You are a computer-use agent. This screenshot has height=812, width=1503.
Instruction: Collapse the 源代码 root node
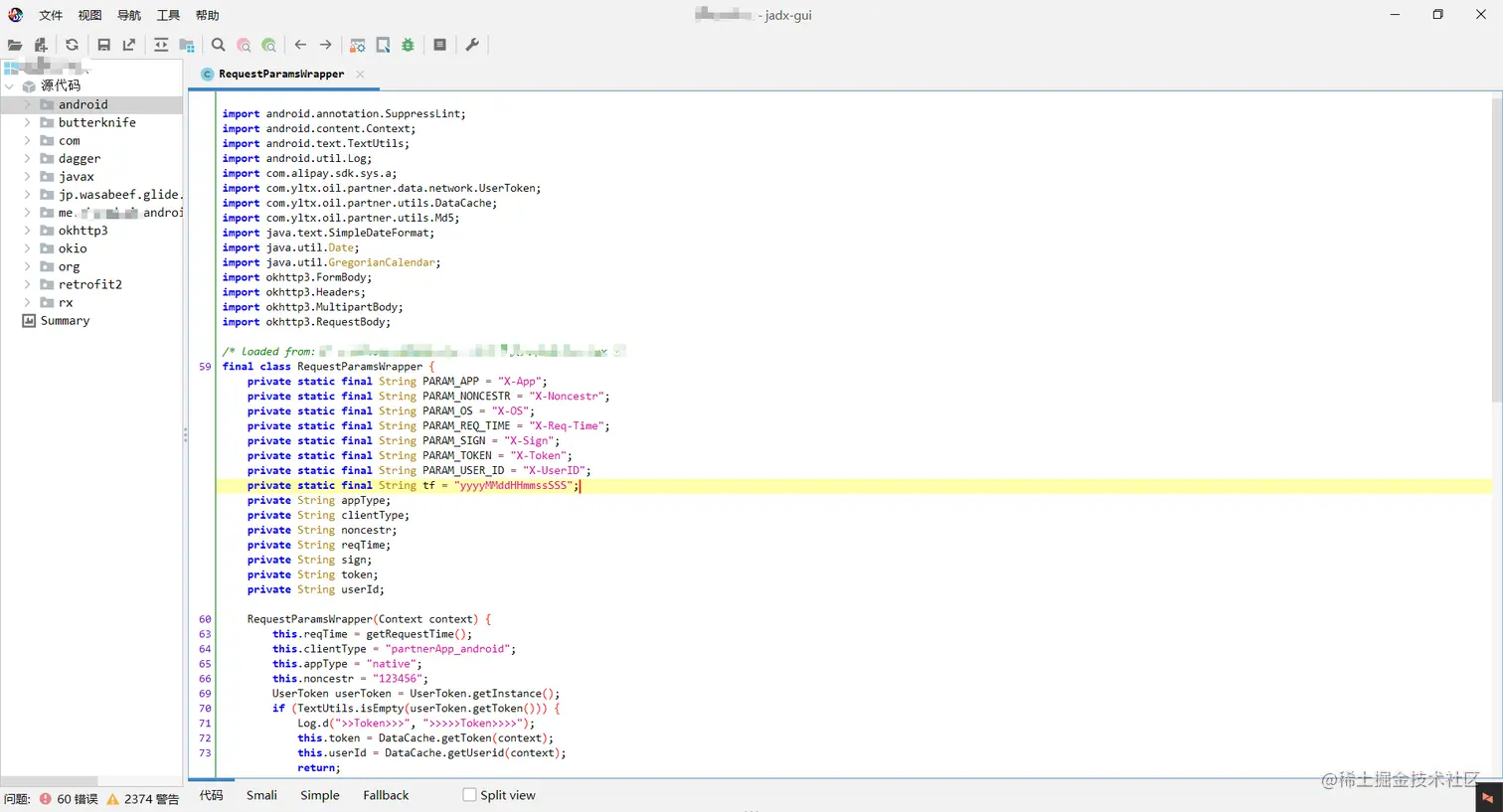point(10,86)
